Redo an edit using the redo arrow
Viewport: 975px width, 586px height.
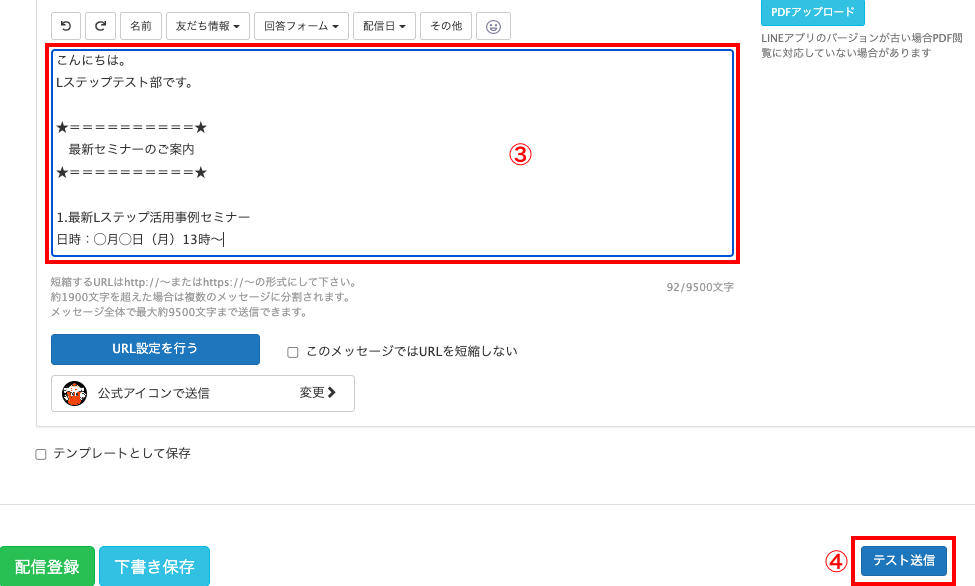pyautogui.click(x=101, y=25)
